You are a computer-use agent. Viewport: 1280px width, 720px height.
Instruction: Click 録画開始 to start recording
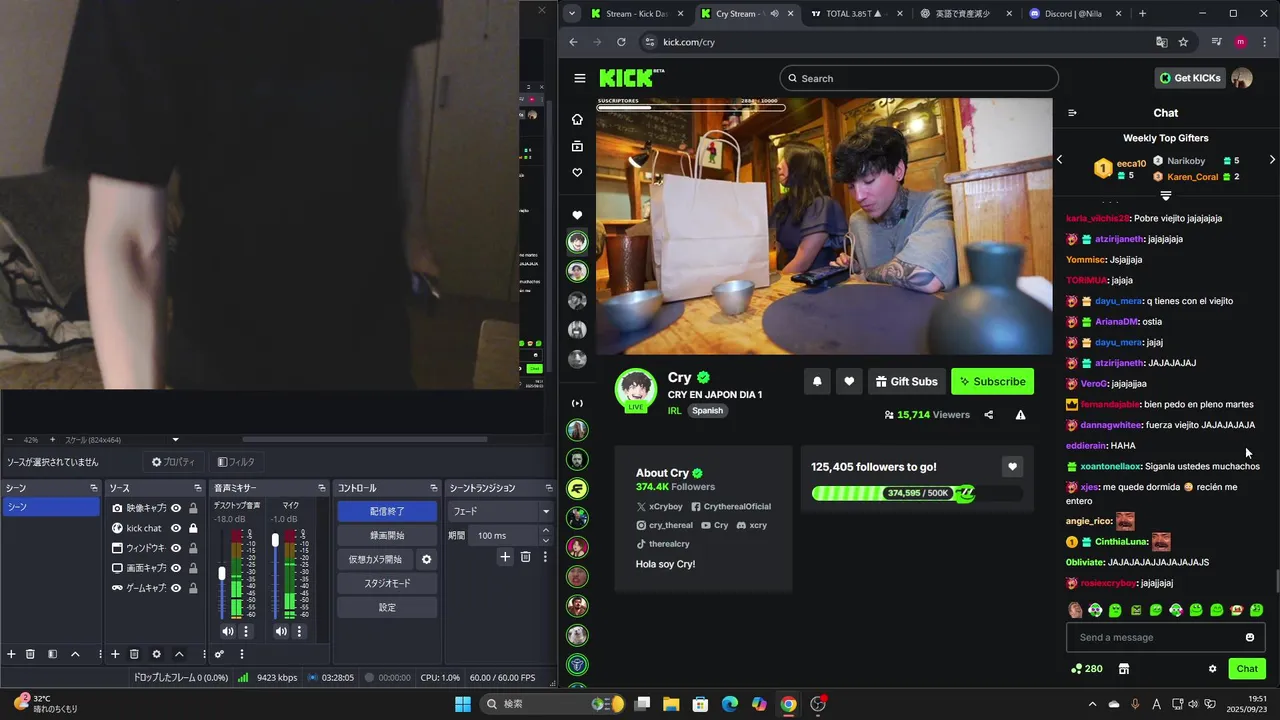[x=387, y=535]
